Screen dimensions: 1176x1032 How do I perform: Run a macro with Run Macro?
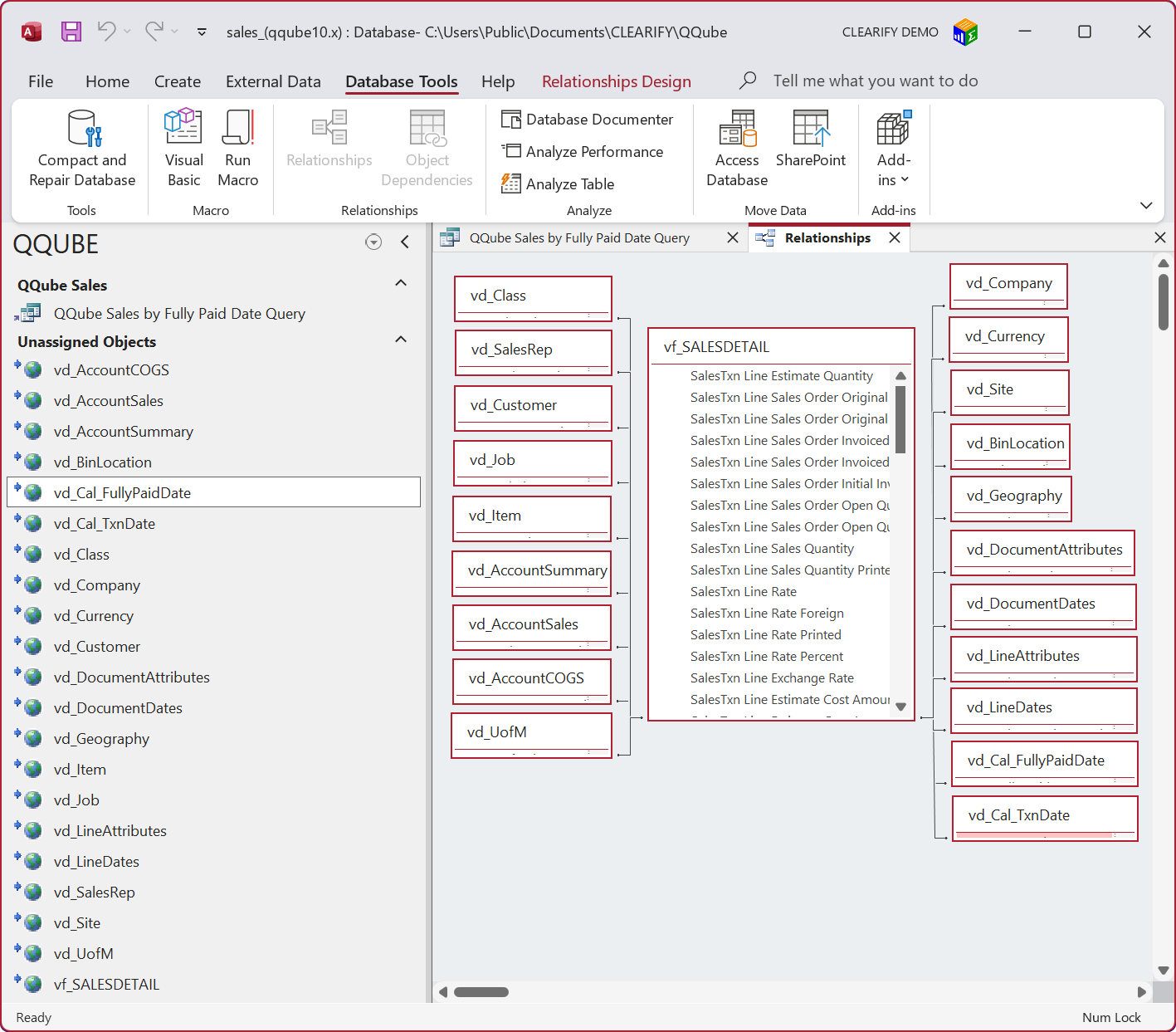coord(238,149)
